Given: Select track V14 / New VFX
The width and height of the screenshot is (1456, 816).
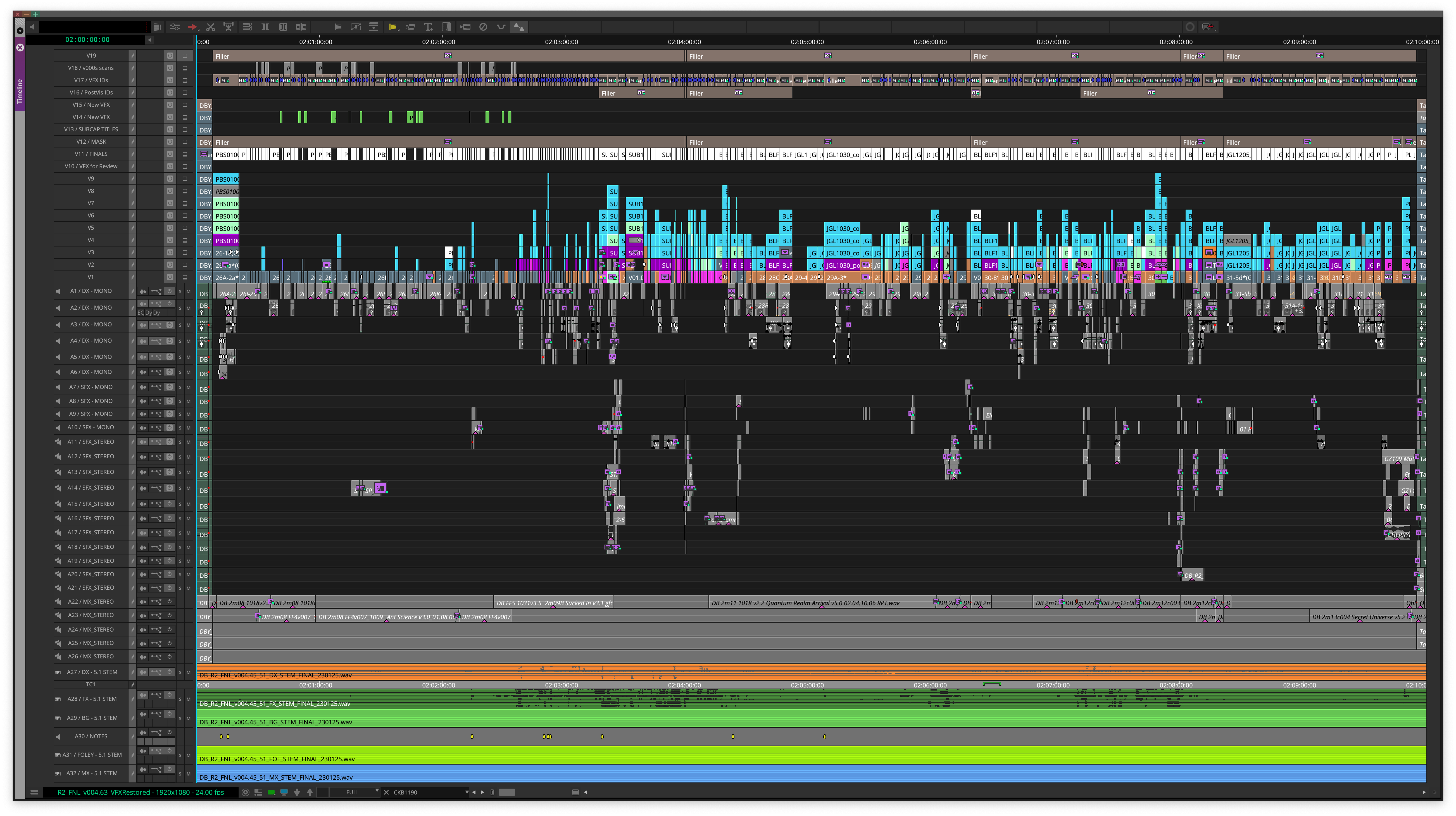Looking at the screenshot, I should [91, 117].
